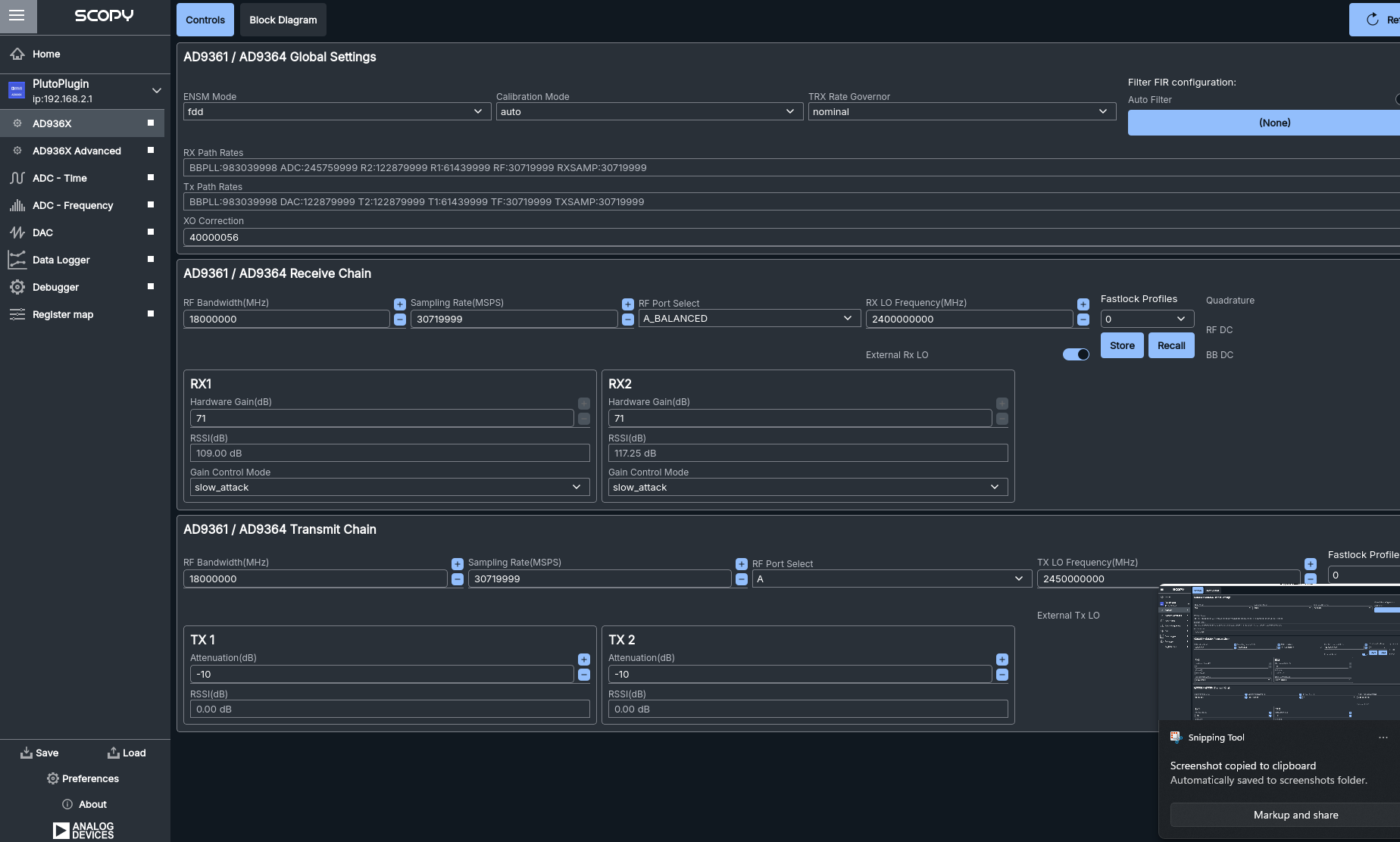Viewport: 1400px width, 842px height.
Task: Open Receive Fastlock Profiles dropdown
Action: pos(1147,319)
